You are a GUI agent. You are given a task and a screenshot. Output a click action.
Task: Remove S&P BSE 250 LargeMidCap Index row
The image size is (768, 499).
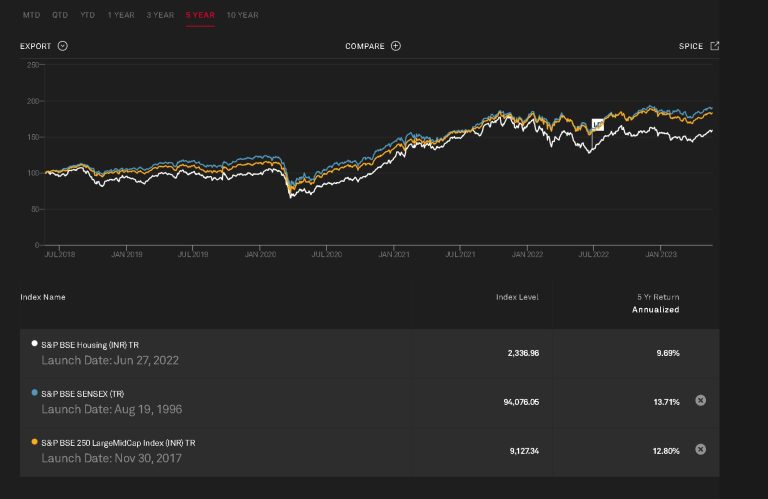point(700,450)
